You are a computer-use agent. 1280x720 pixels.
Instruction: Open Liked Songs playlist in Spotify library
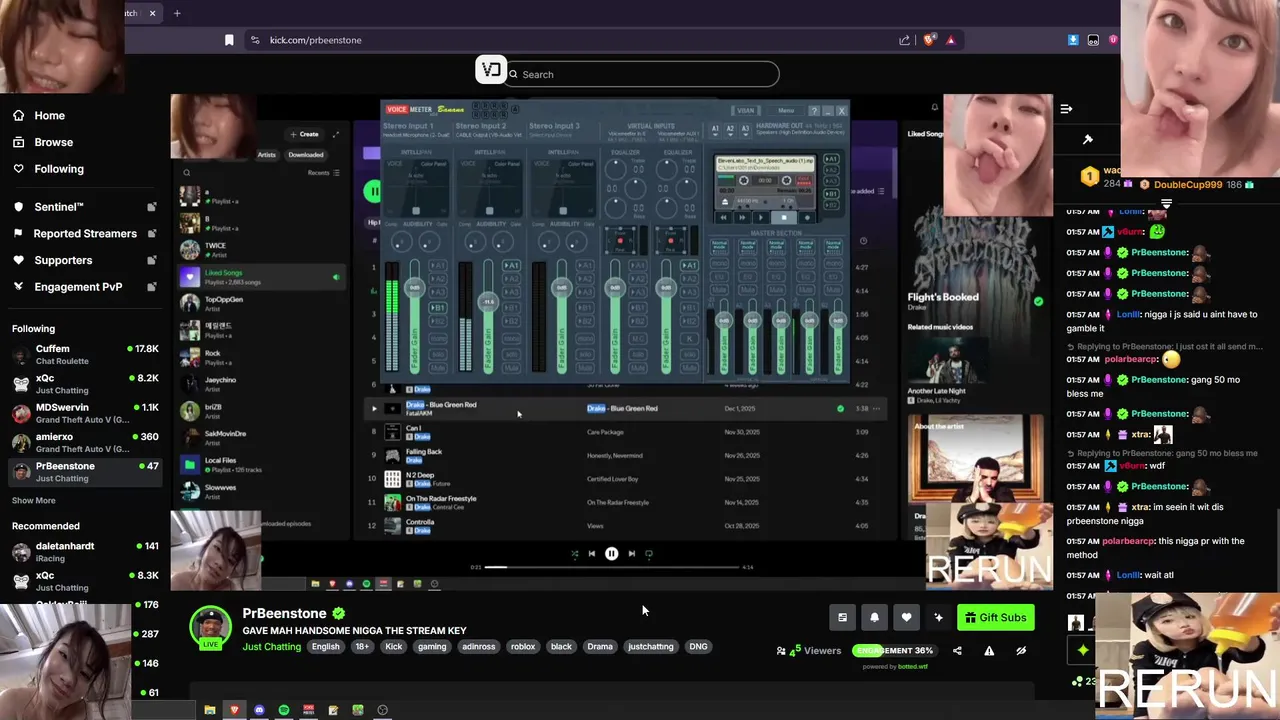[260, 275]
